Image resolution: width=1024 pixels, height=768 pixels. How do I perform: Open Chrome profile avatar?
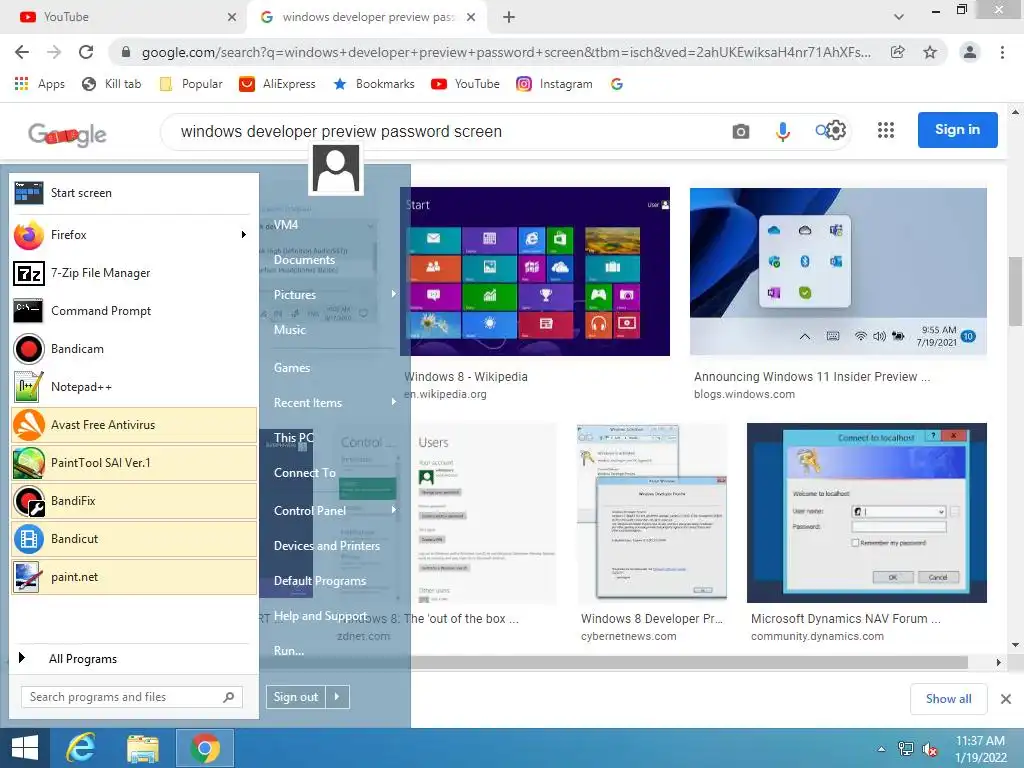[970, 52]
